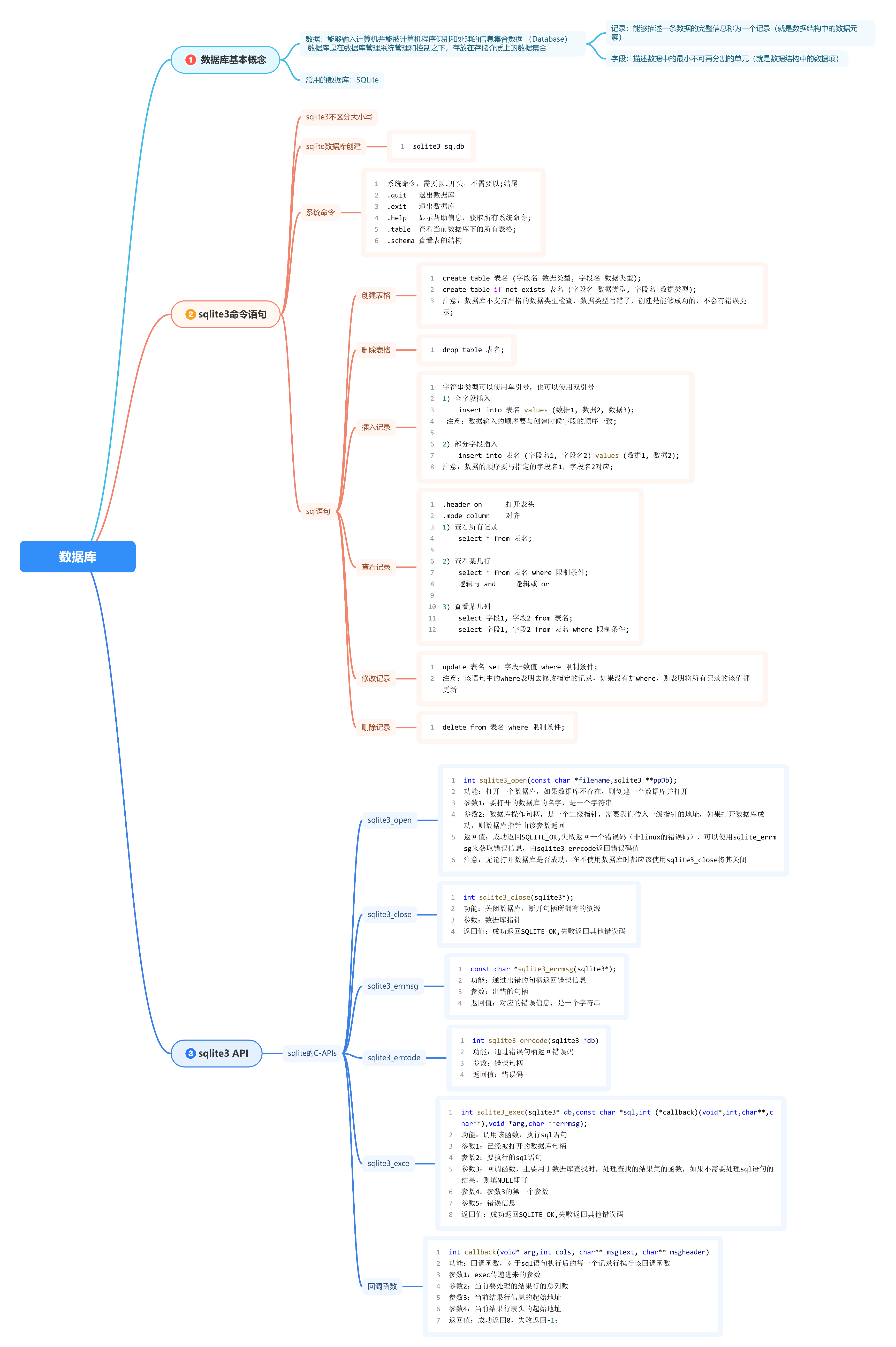Select the 插入记录 node
The image size is (896, 1347).
(376, 427)
